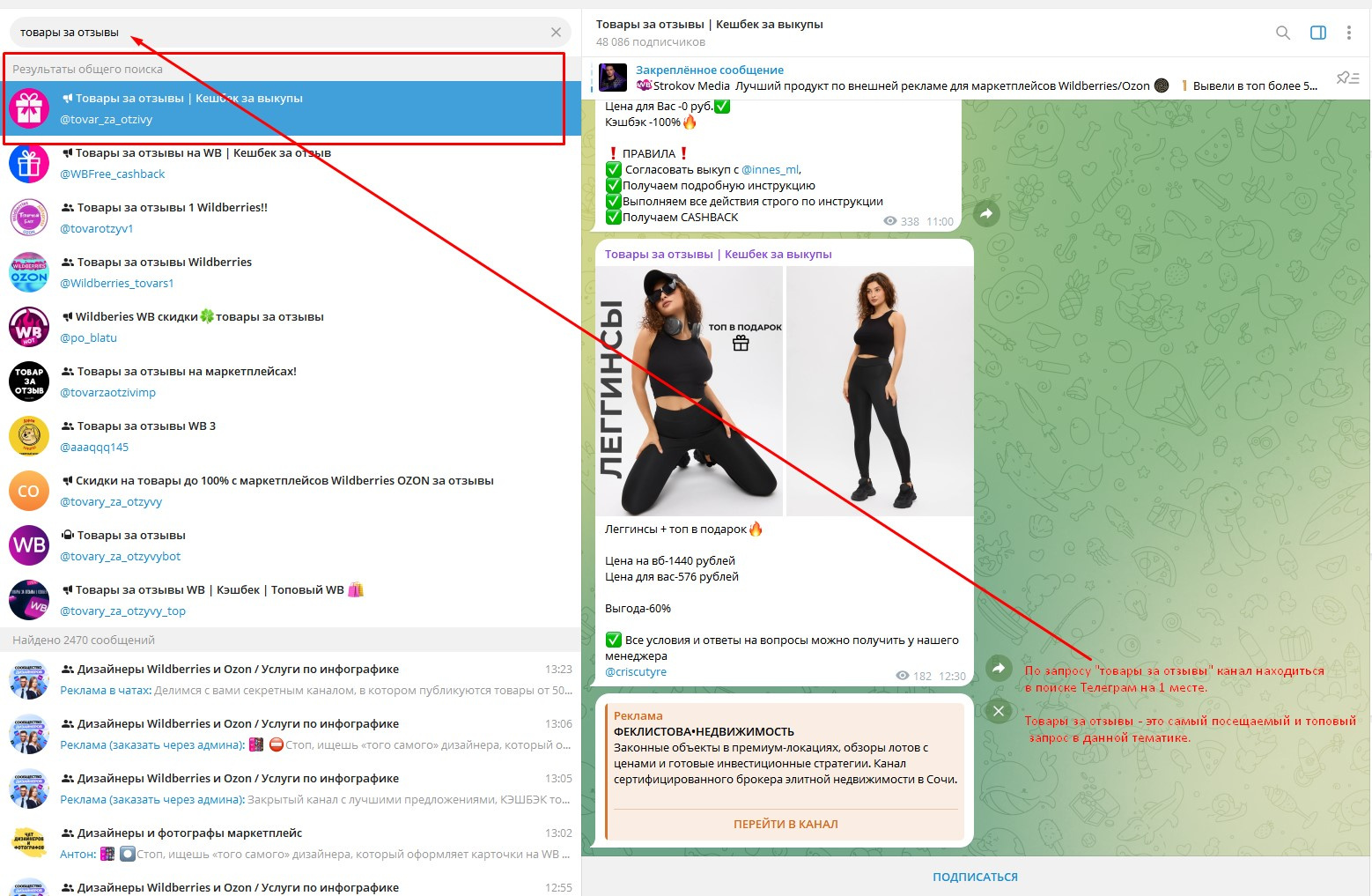Viewport: 1372px width, 896px height.
Task: Open 'Дизайнеры и фотографы маркетплейс' message result
Action: (x=291, y=843)
